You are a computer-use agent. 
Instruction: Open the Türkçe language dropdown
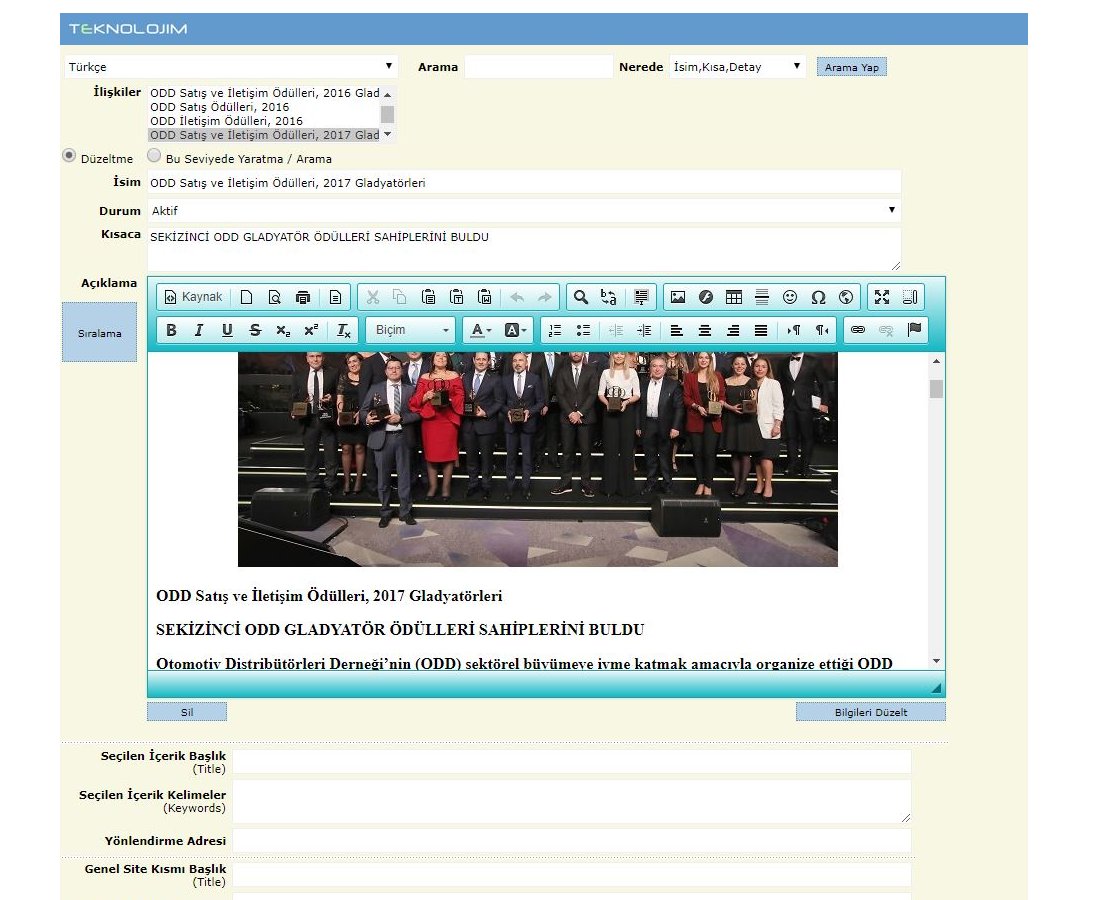(231, 67)
